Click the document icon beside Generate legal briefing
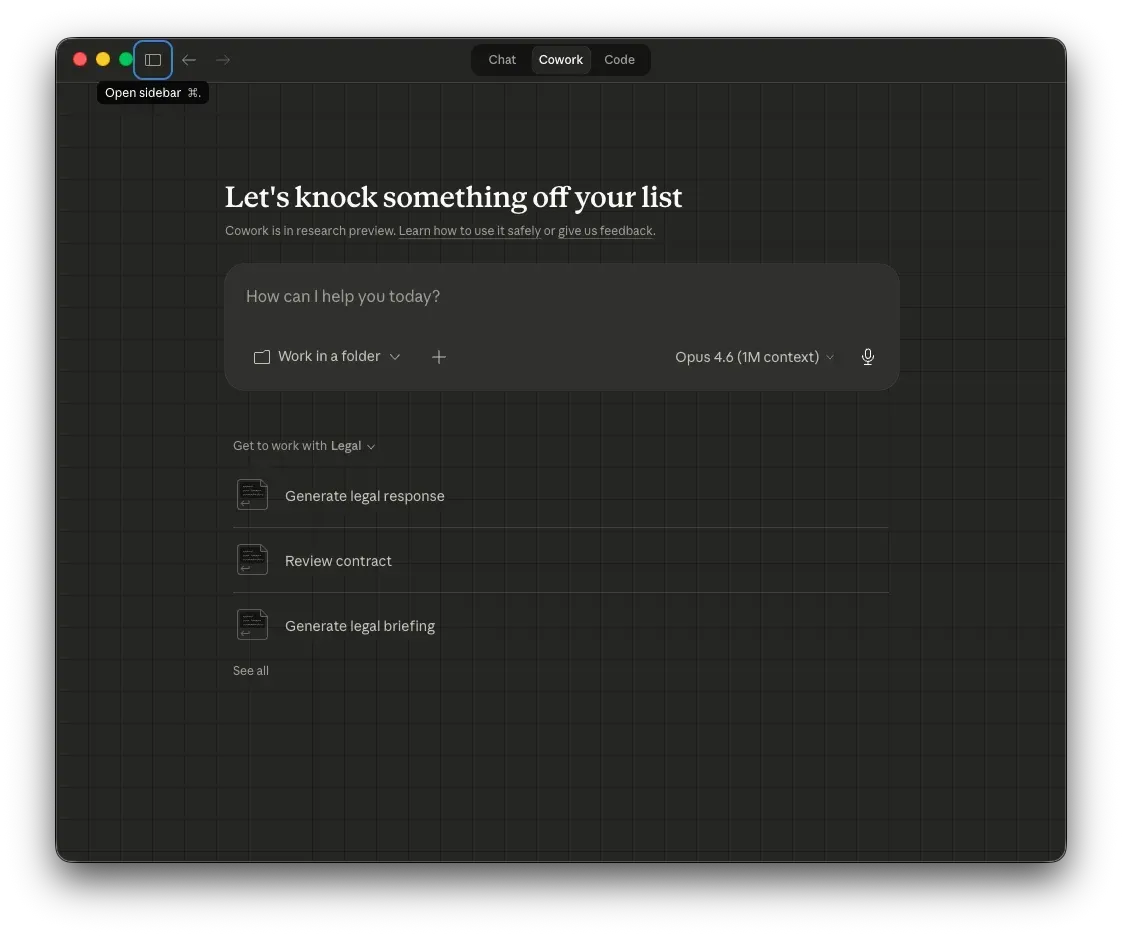The image size is (1122, 936). click(x=253, y=625)
